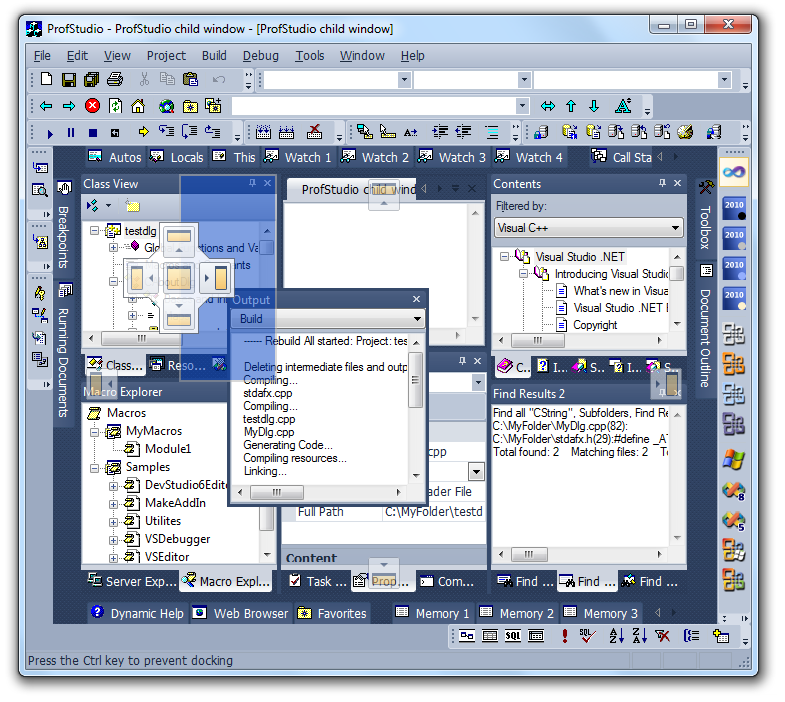Viewport: 785px width, 702px height.
Task: Switch to the Watch 2 tab
Action: (x=375, y=157)
